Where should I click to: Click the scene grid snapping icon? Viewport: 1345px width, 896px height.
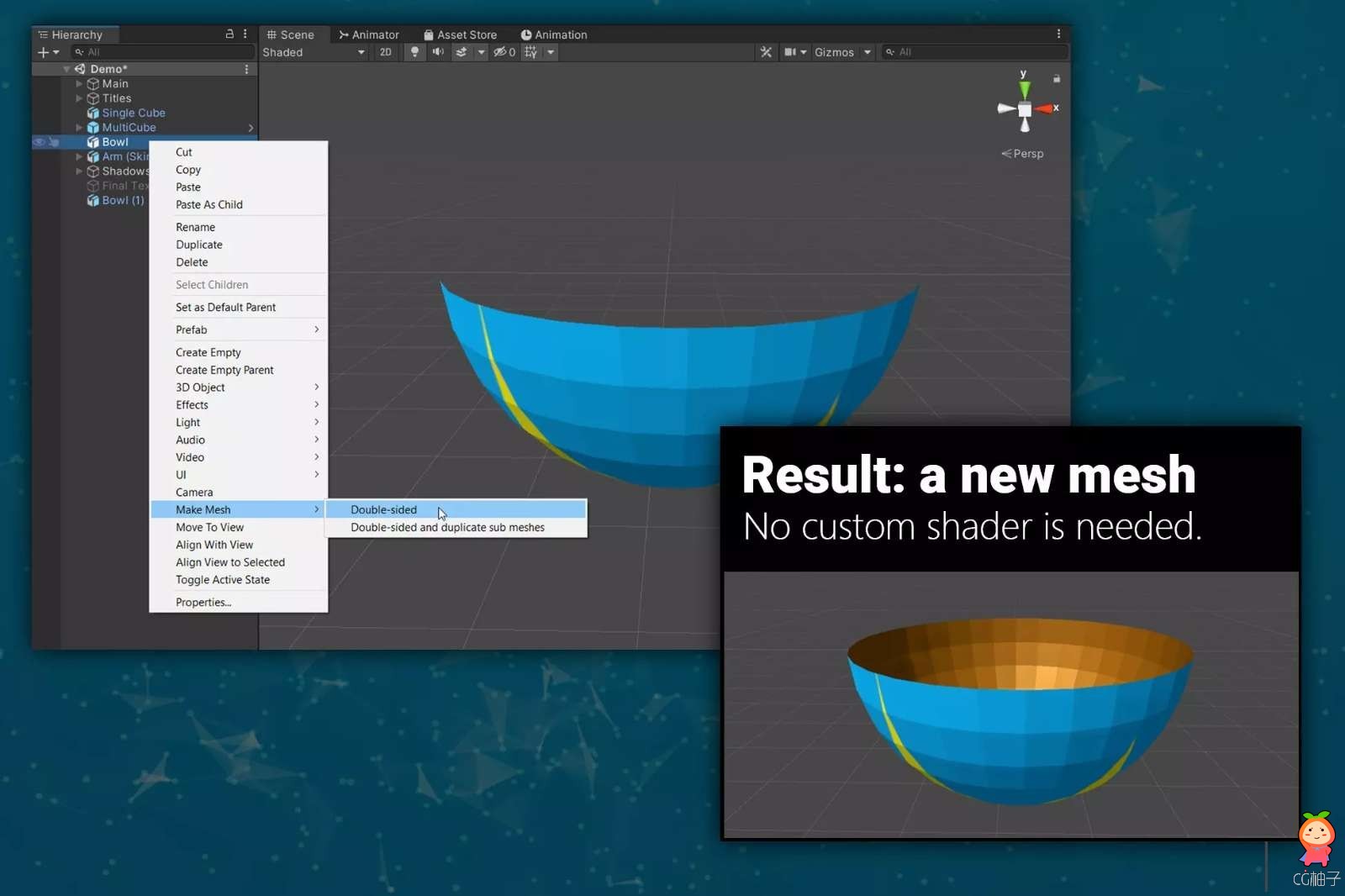[530, 52]
